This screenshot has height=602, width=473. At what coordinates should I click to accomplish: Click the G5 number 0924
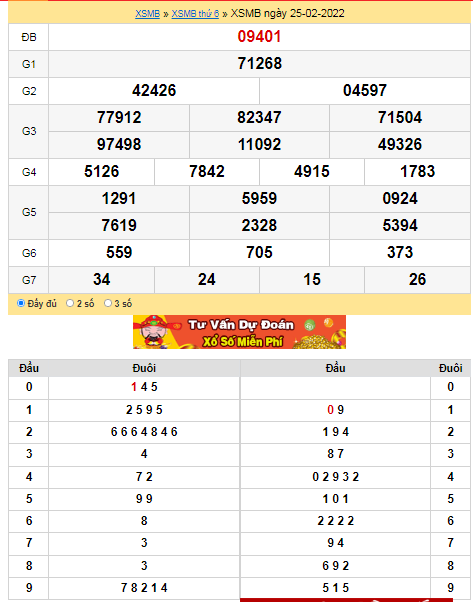pos(400,198)
